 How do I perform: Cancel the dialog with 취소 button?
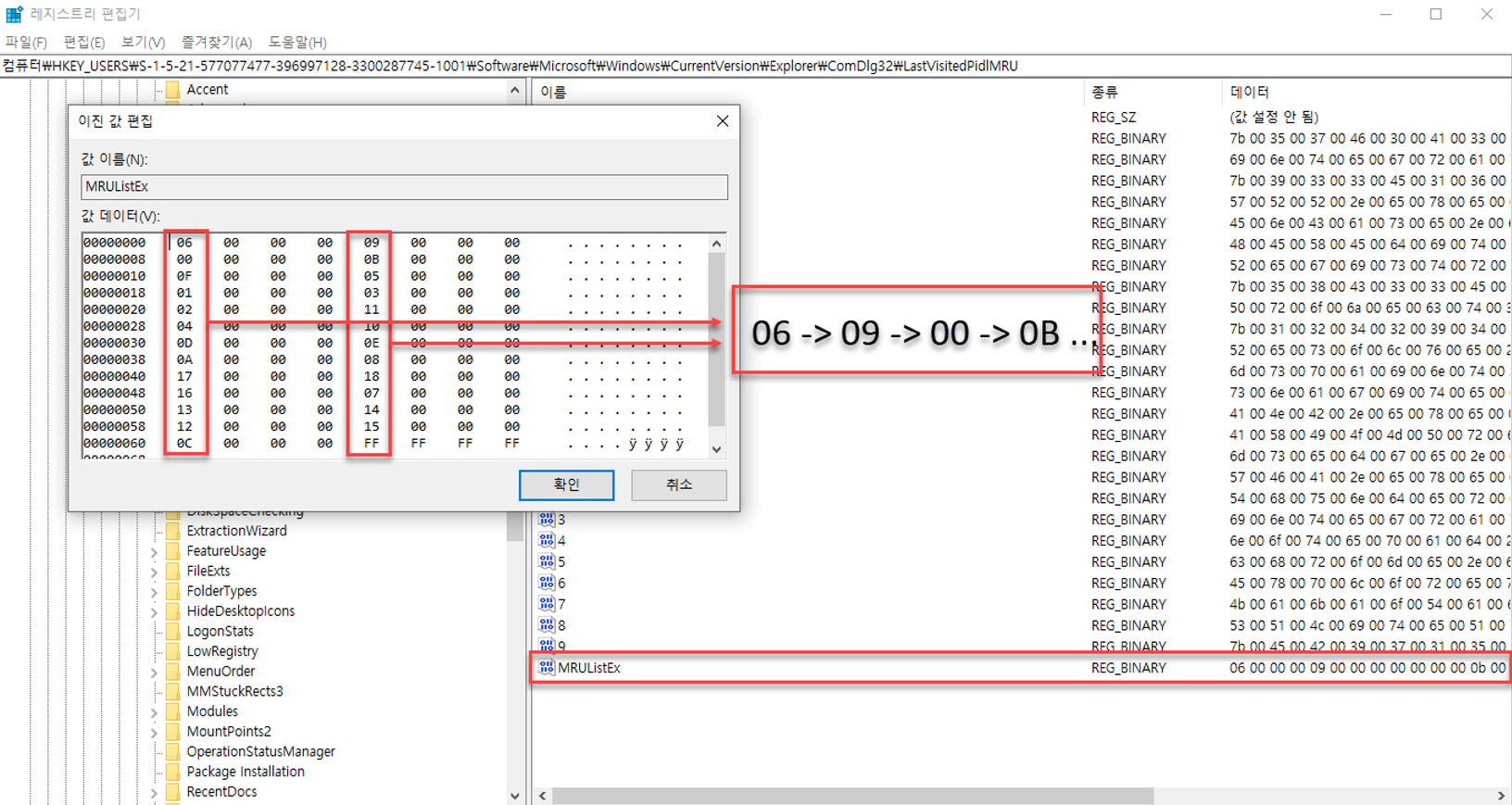click(678, 484)
